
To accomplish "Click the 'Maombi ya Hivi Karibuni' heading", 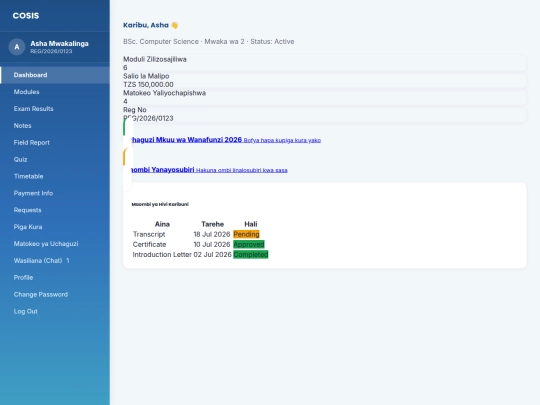I will click(x=160, y=204).
